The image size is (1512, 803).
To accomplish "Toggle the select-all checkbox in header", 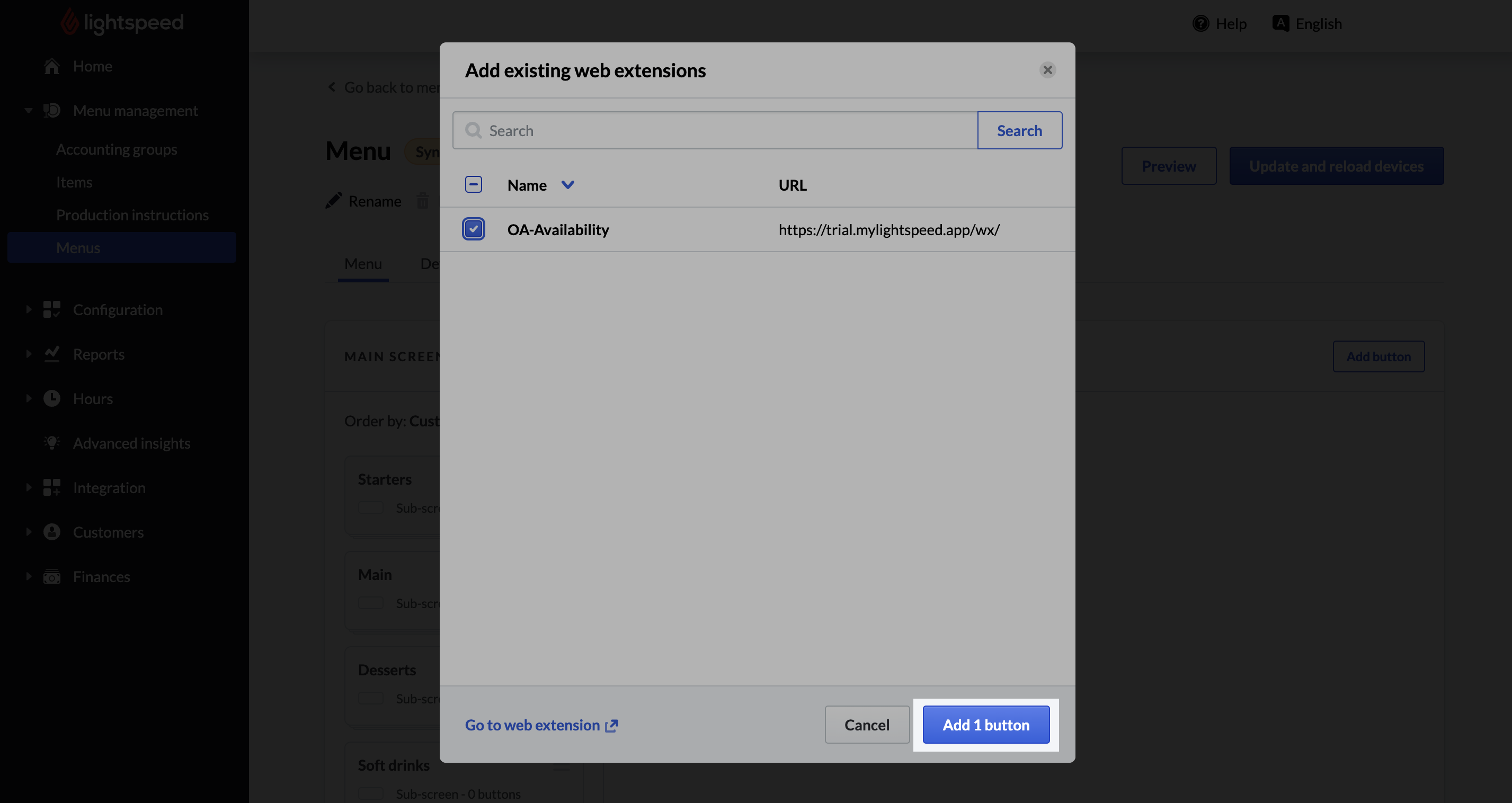I will [473, 184].
